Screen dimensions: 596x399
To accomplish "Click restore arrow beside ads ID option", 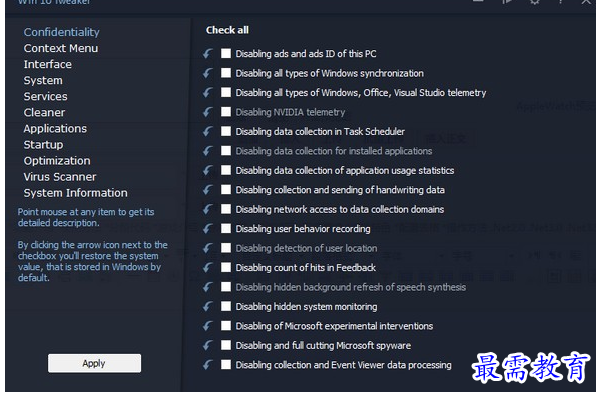I will 208,54.
